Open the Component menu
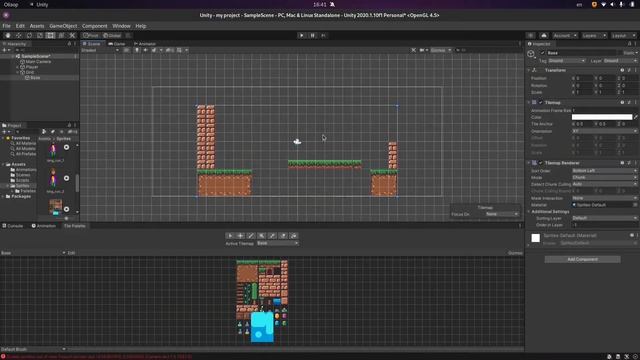Screen dimensions: 640x360 click(x=95, y=26)
